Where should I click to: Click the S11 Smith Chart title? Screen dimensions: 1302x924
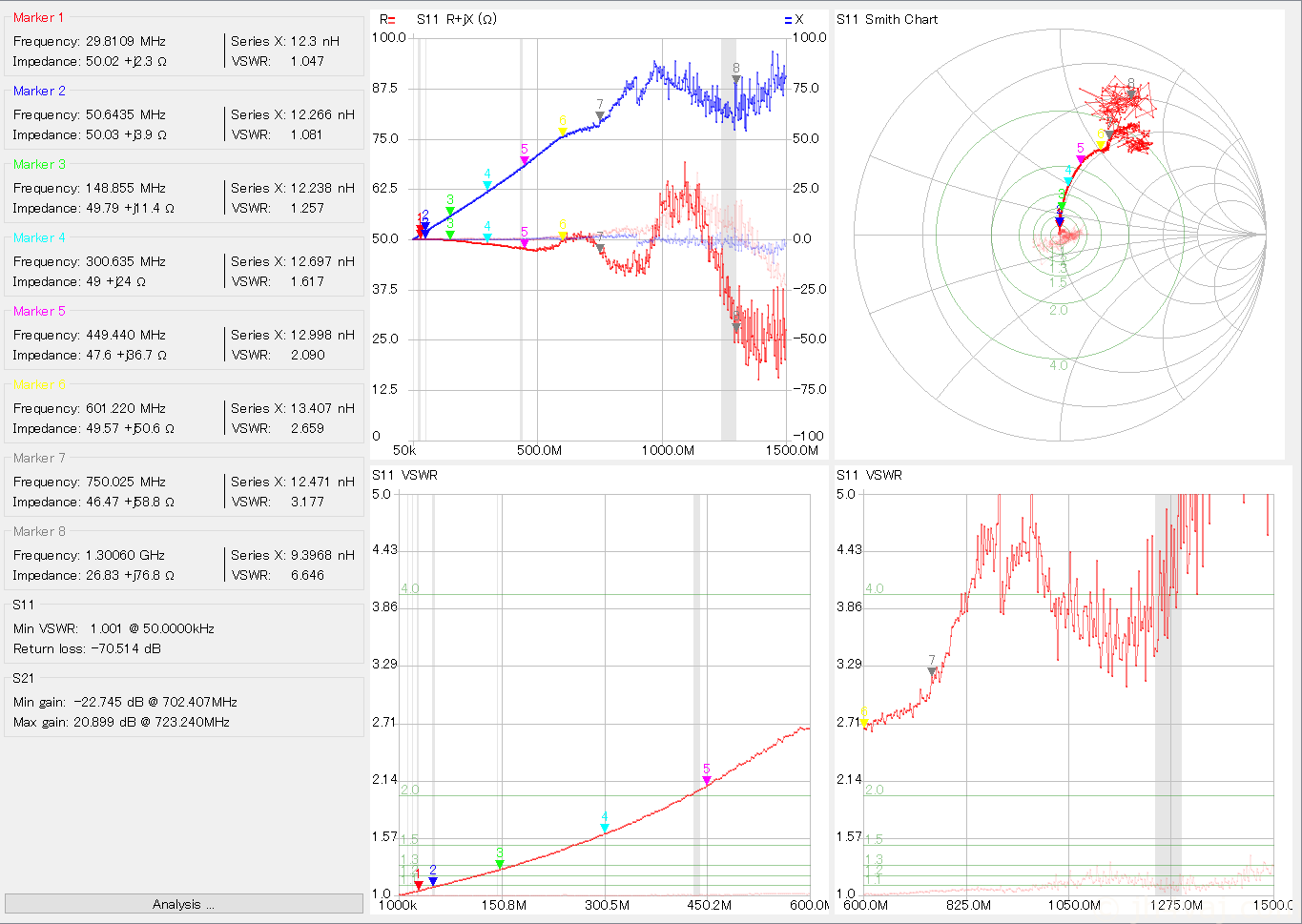pyautogui.click(x=887, y=19)
